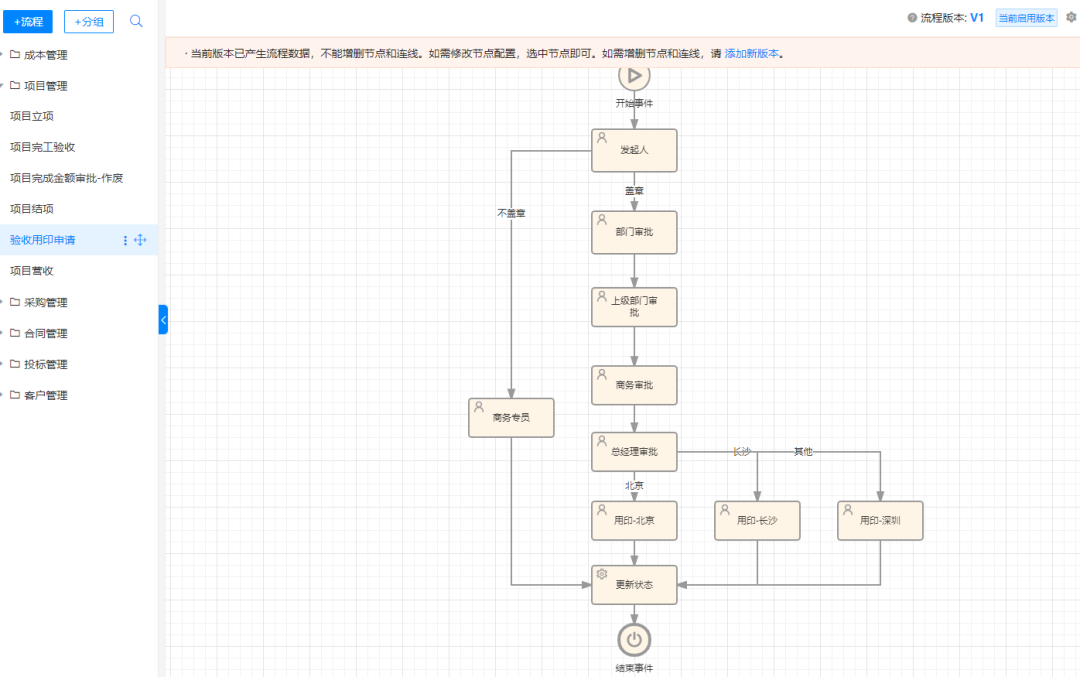Open the 项目结项 process
The width and height of the screenshot is (1080, 677).
(32, 209)
